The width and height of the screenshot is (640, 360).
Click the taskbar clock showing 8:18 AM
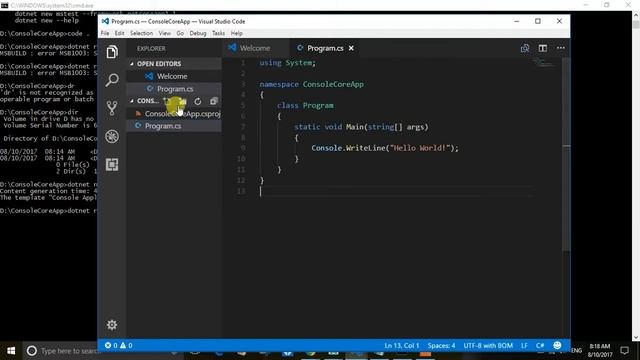(600, 351)
